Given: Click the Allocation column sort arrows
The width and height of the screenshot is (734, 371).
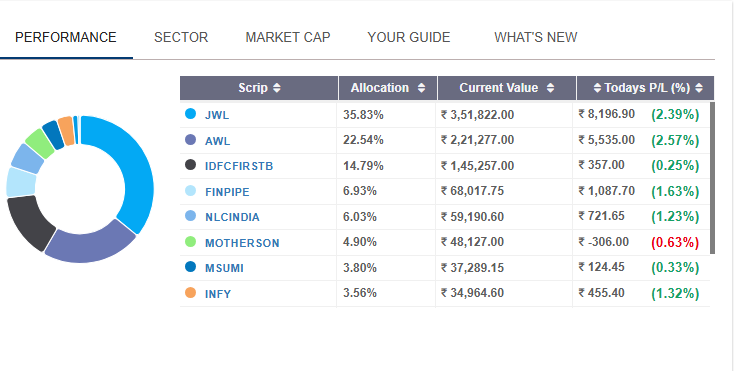Looking at the screenshot, I should 421,88.
